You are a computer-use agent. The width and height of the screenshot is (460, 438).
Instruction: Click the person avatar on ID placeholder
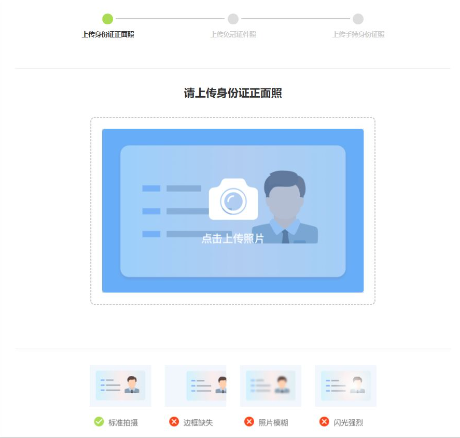click(x=285, y=207)
